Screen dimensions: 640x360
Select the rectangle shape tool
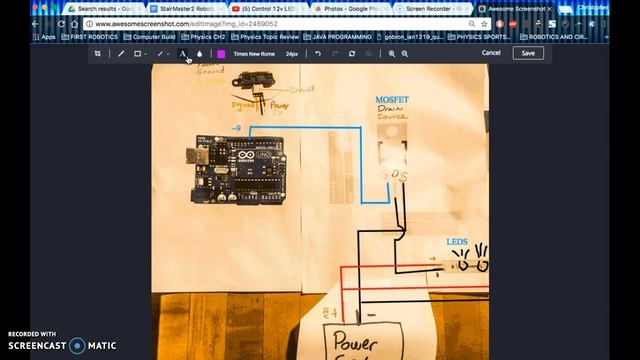[x=138, y=53]
